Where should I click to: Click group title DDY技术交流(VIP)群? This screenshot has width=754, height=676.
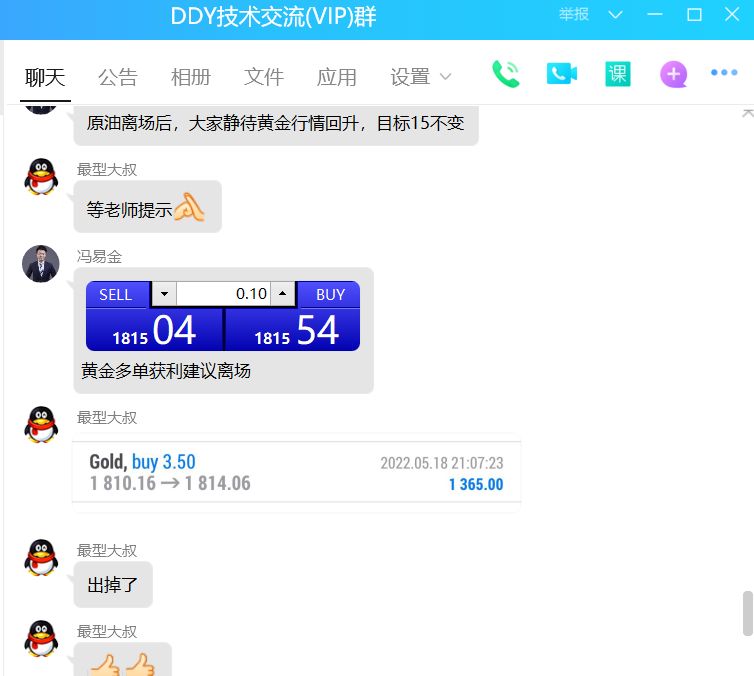[274, 17]
